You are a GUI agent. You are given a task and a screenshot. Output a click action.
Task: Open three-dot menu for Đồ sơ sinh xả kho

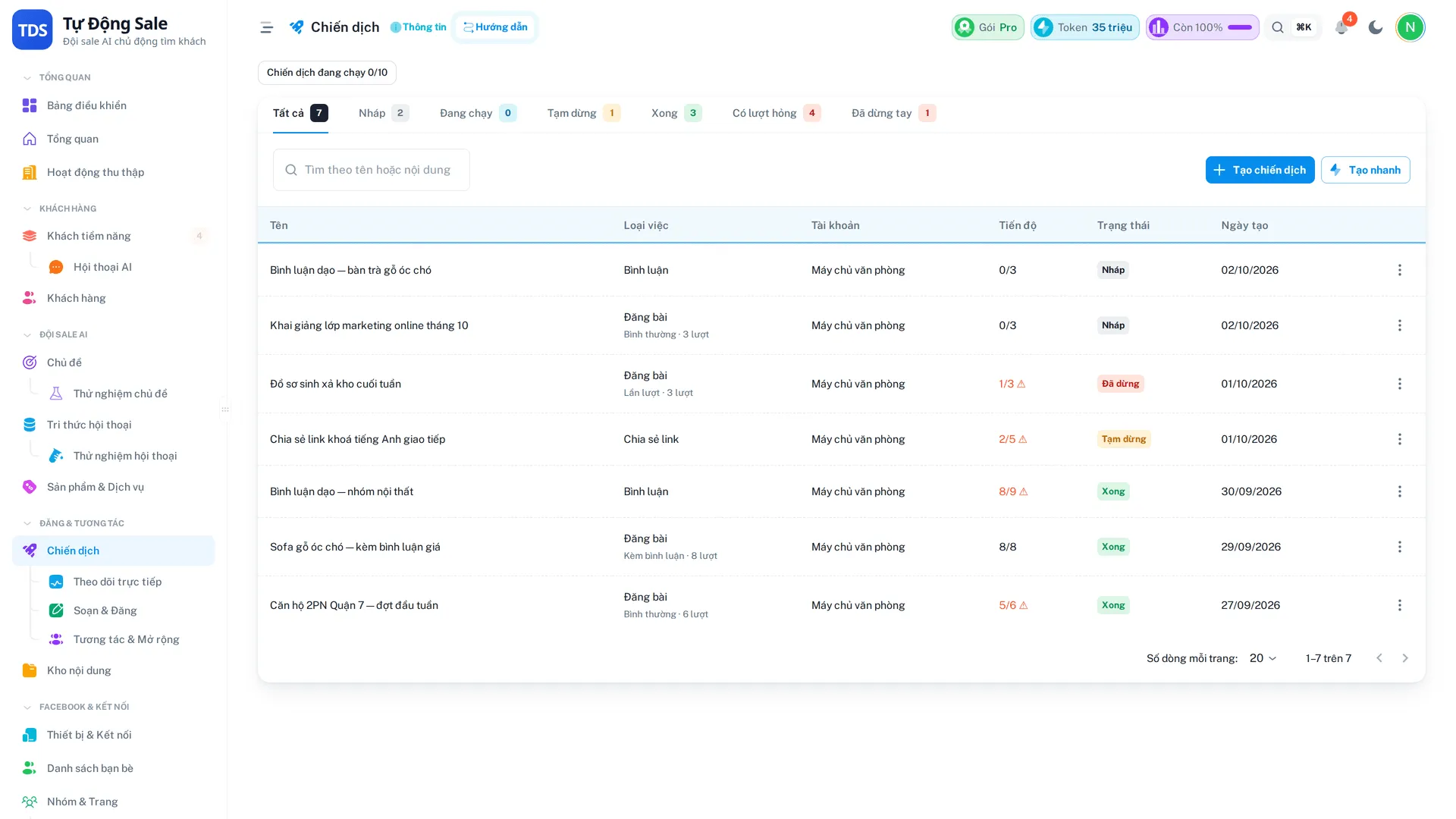coord(1400,384)
